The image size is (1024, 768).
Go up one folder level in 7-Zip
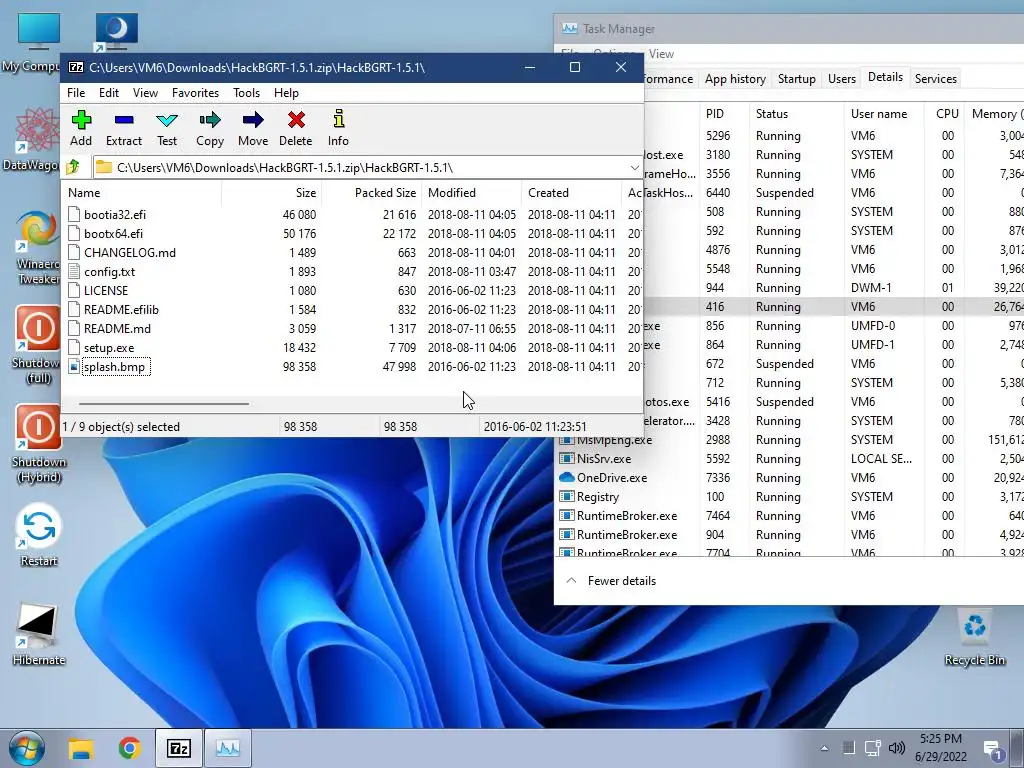tap(73, 167)
